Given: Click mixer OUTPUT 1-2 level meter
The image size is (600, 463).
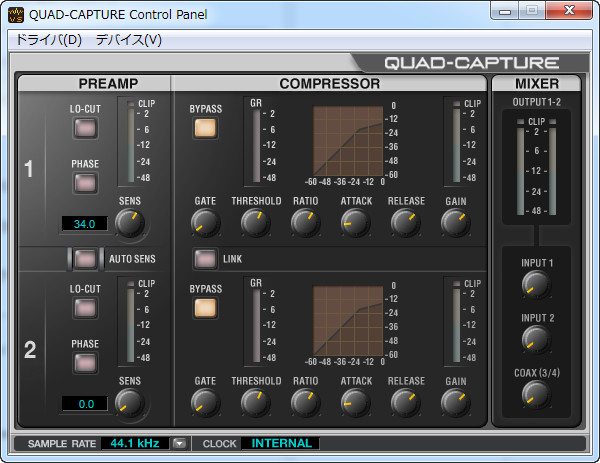Looking at the screenshot, I should [536, 167].
